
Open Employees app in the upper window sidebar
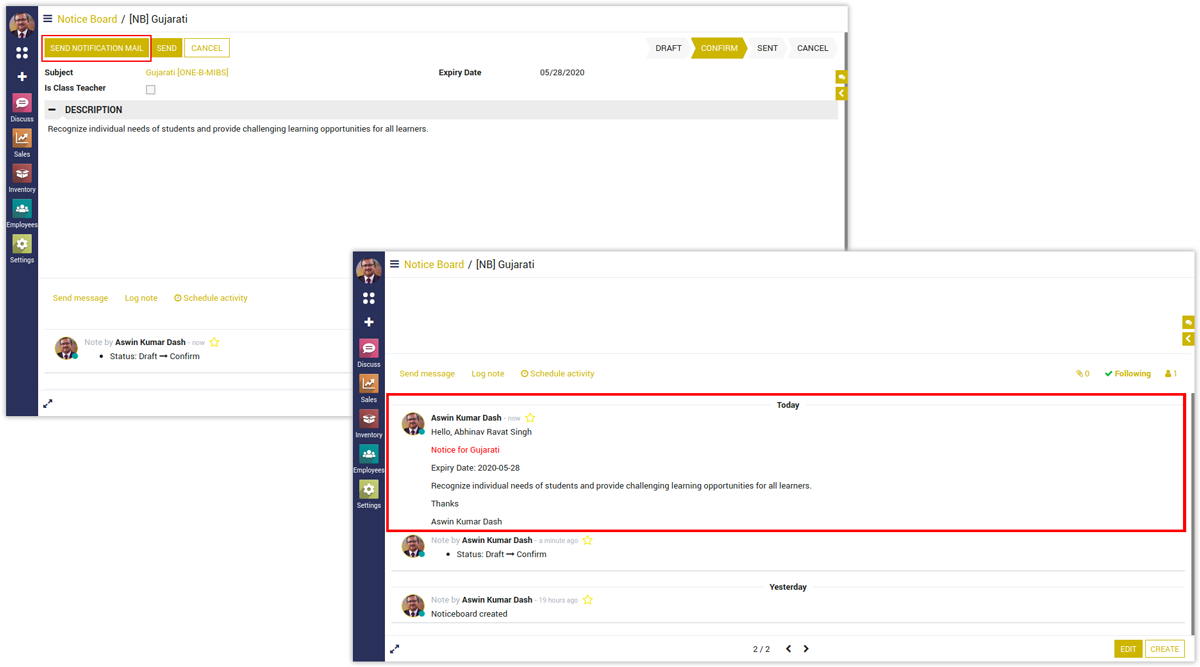pyautogui.click(x=22, y=213)
